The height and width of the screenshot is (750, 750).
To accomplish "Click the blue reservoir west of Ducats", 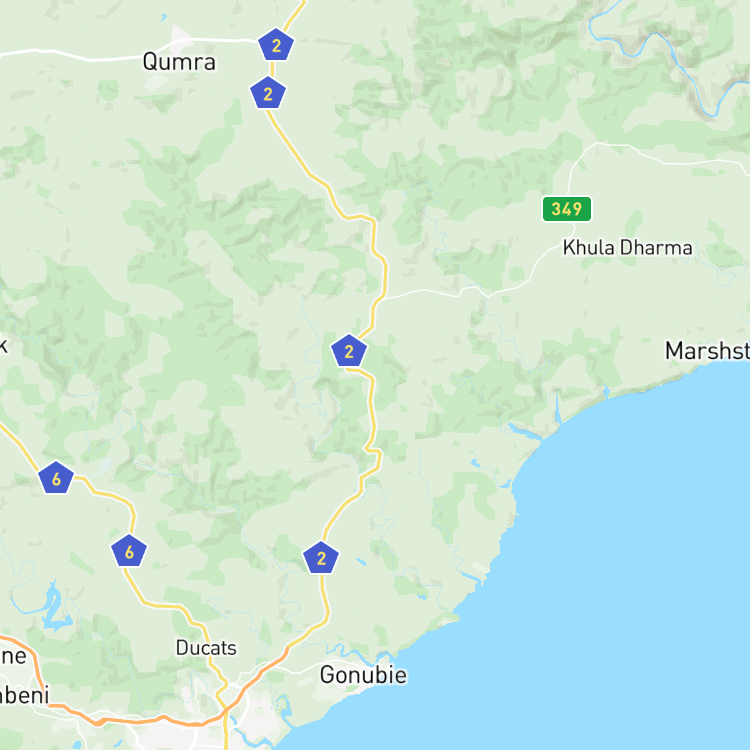I will coord(53,607).
